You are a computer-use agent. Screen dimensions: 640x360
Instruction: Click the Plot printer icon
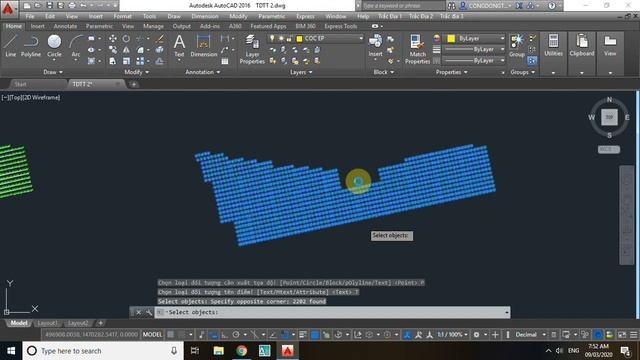72,6
